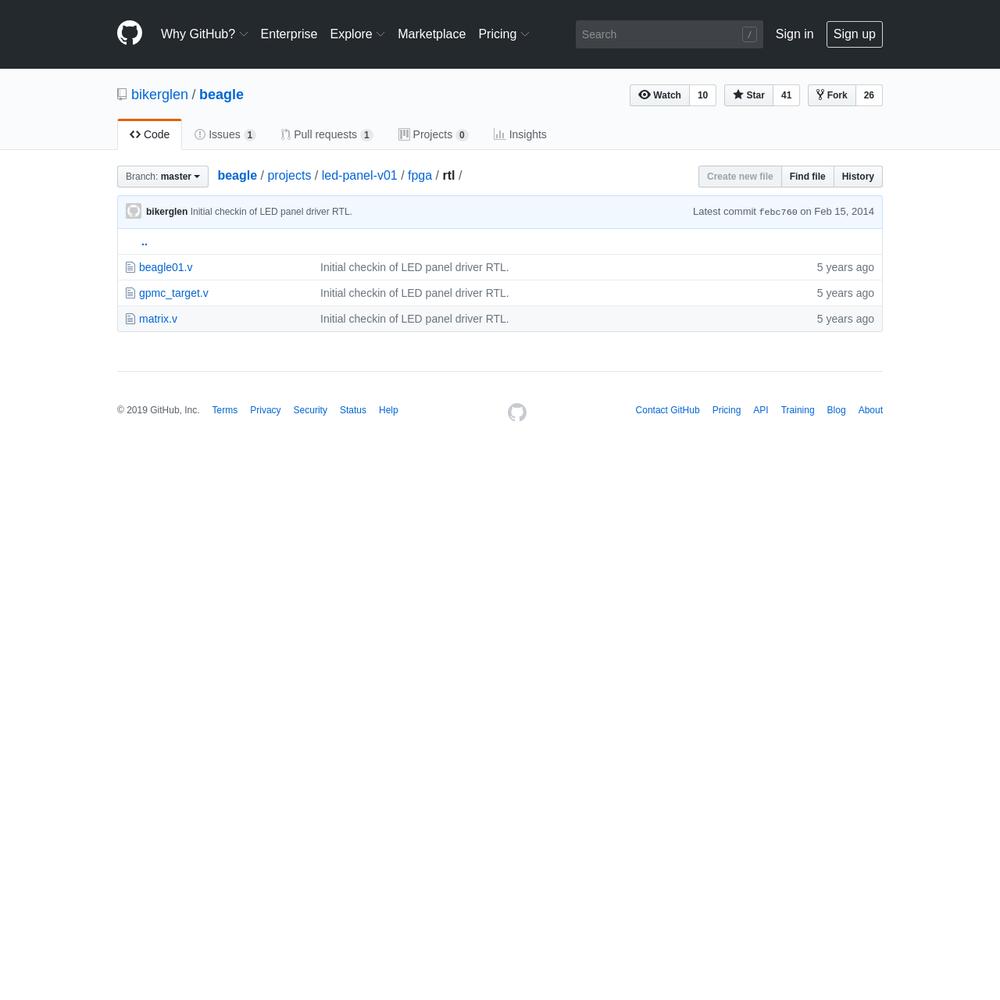This screenshot has height=1000, width=1000.
Task: Open latest commit message in commit bar
Action: (x=271, y=212)
